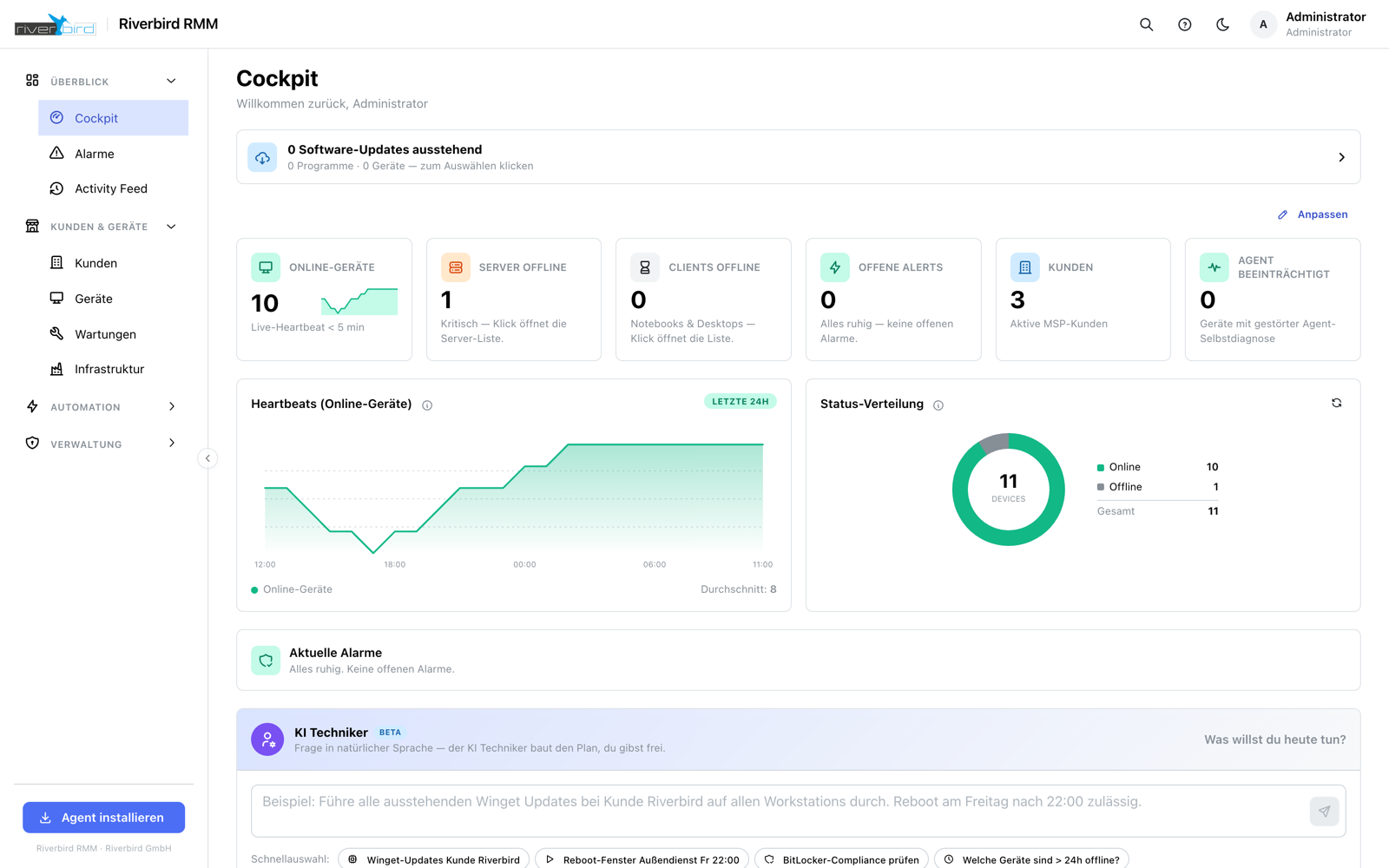
Task: Click the Aktuelle Alarme shield icon
Action: pos(266,661)
